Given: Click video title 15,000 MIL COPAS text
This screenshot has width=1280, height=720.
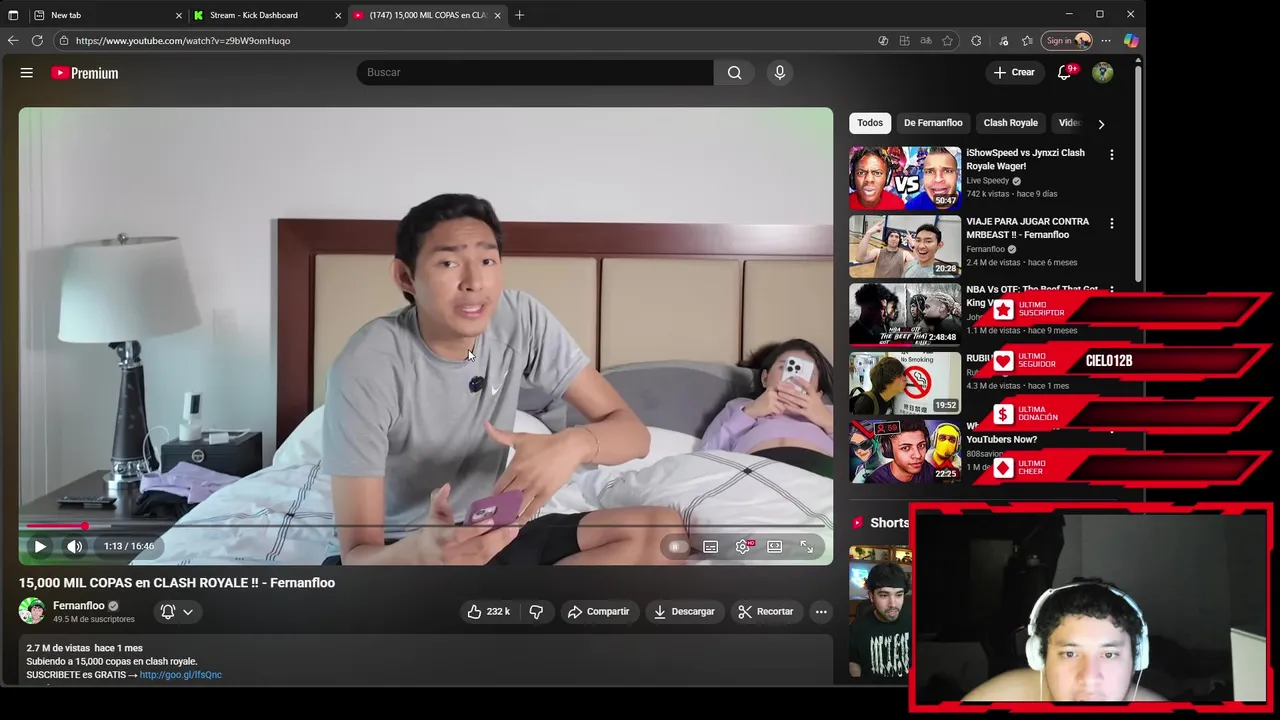Looking at the screenshot, I should [x=177, y=583].
